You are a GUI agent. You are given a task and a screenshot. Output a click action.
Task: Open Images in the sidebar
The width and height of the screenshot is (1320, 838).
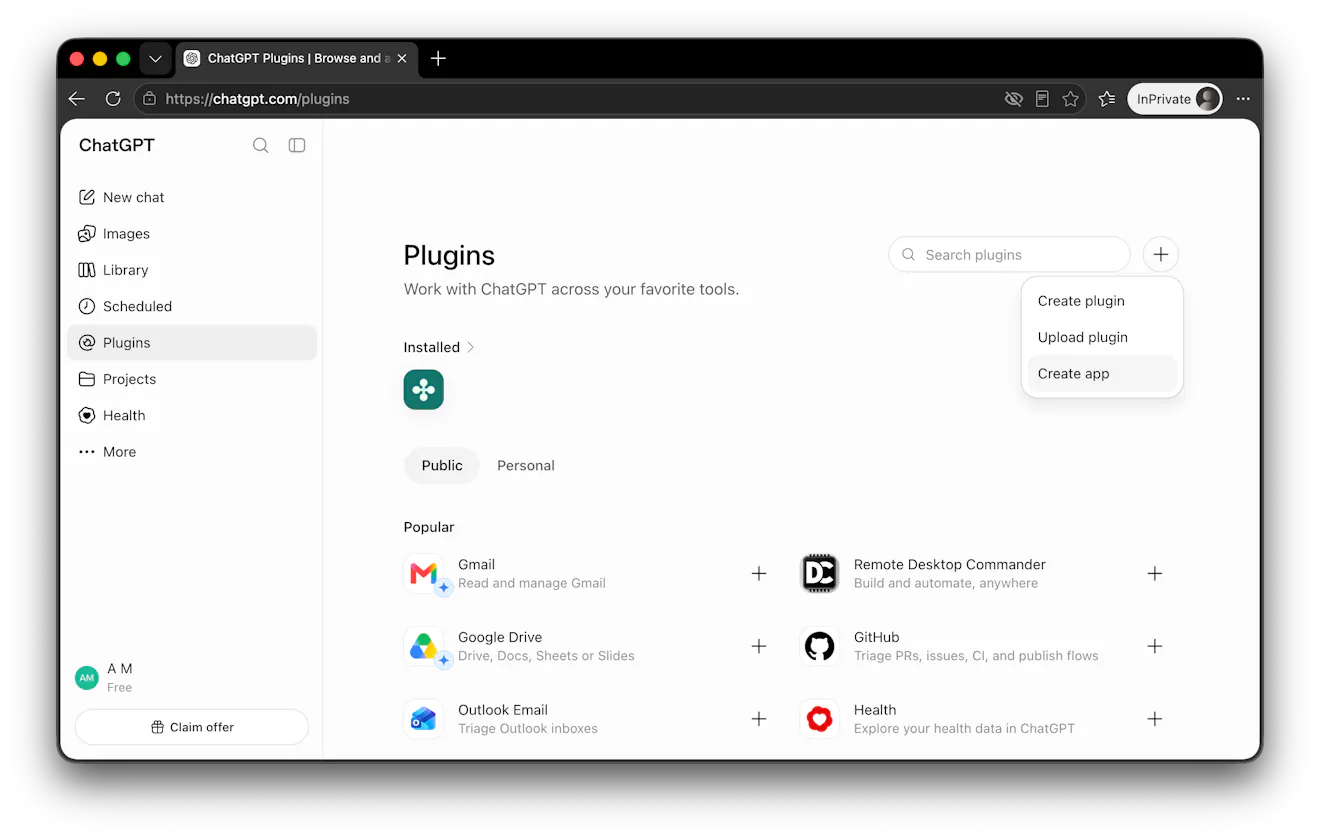pos(192,234)
